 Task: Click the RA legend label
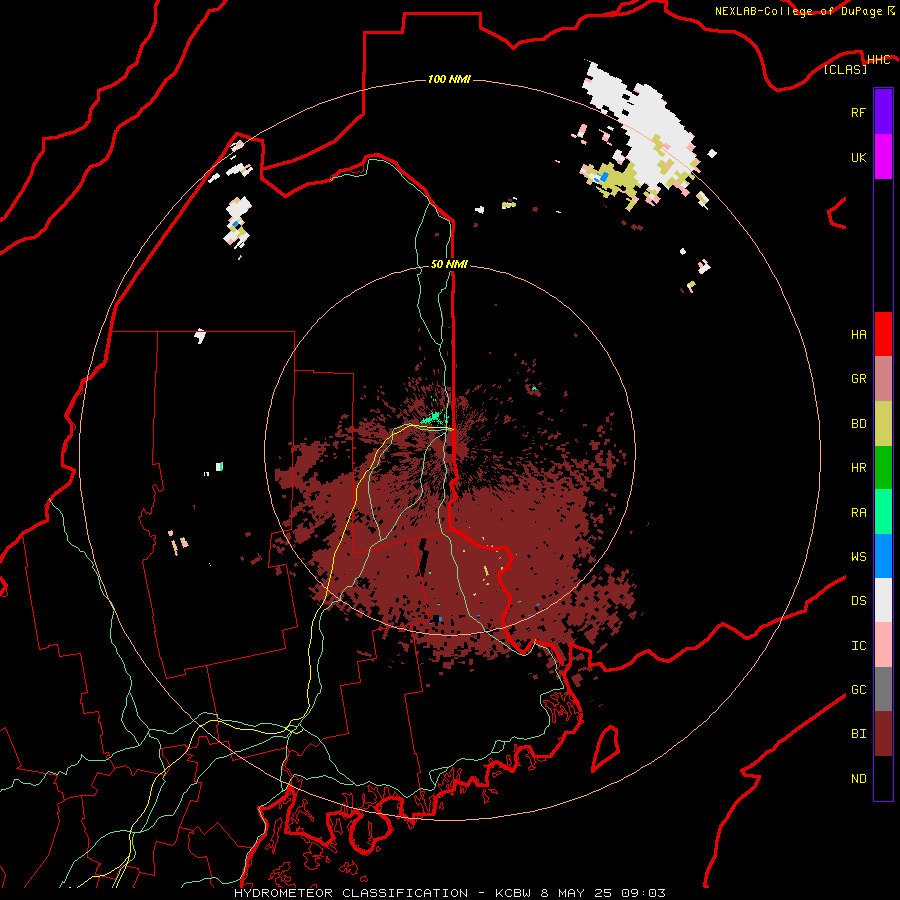click(858, 512)
